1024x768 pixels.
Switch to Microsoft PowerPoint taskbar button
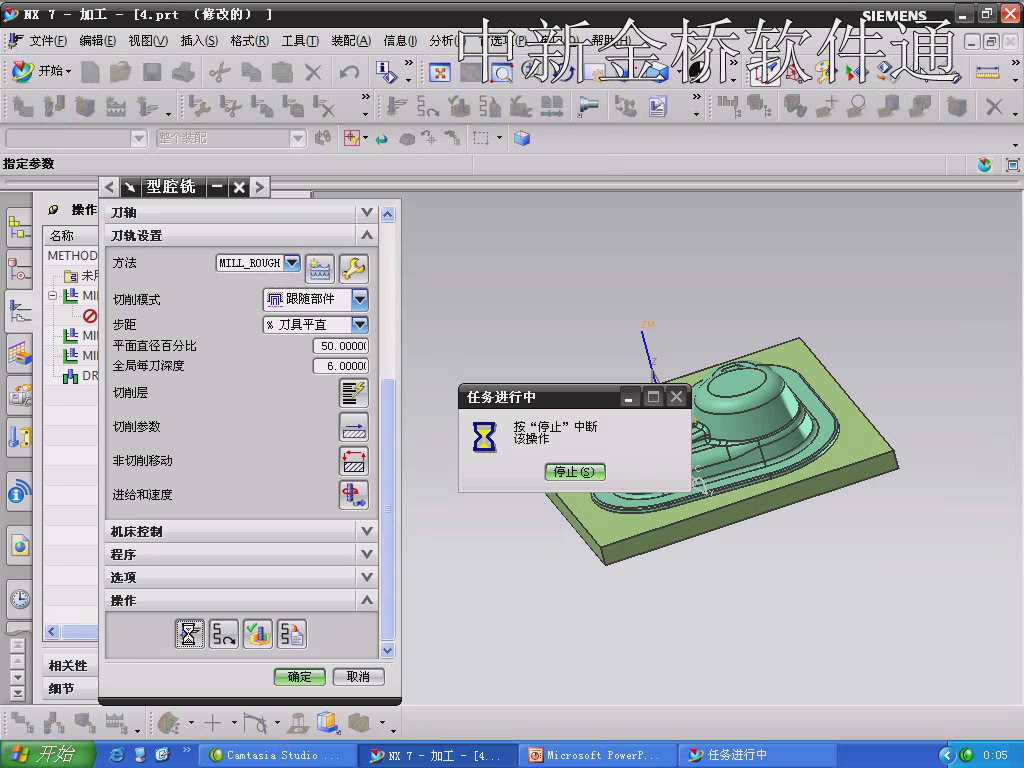pos(598,755)
